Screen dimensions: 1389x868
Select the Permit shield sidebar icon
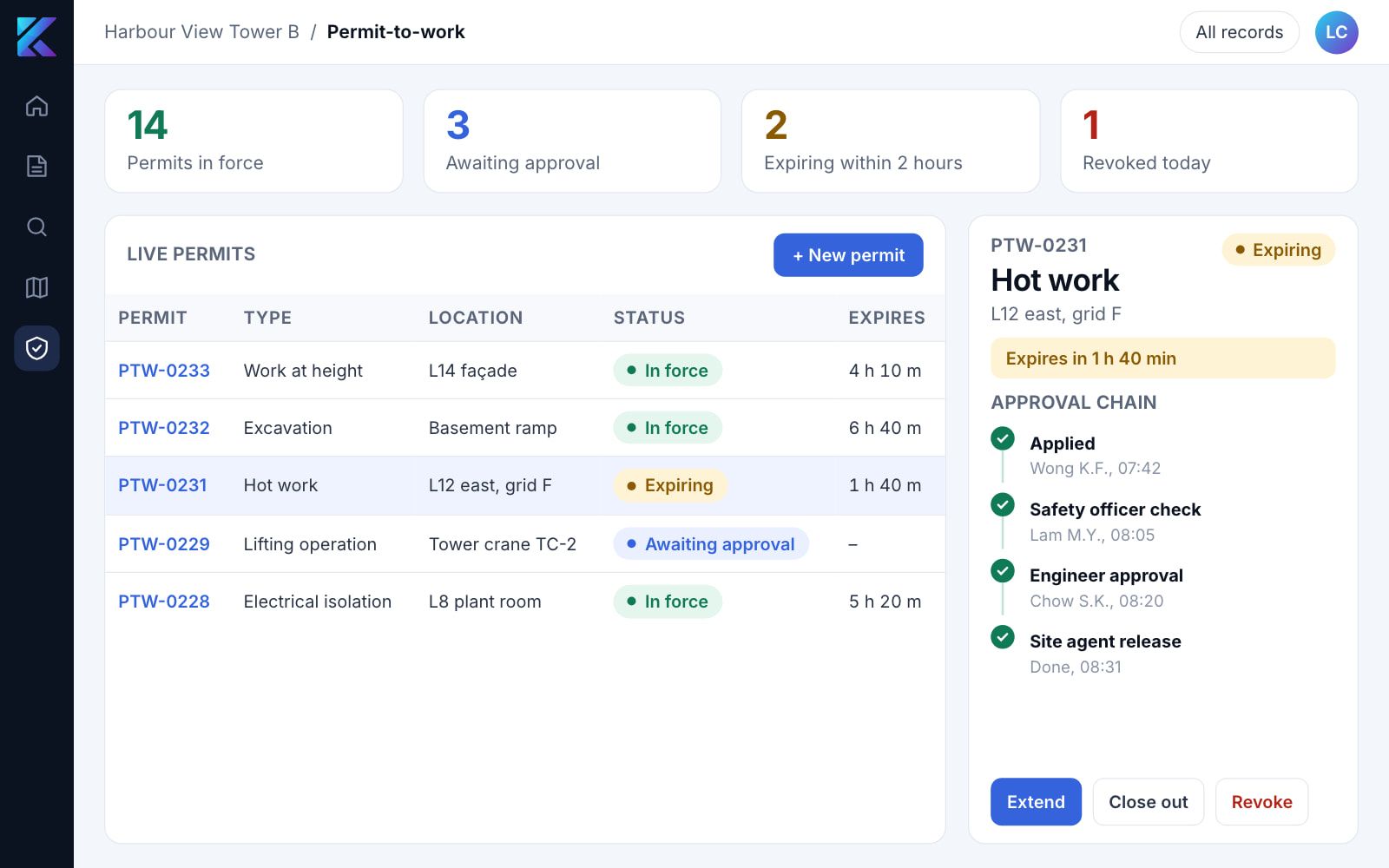point(36,348)
